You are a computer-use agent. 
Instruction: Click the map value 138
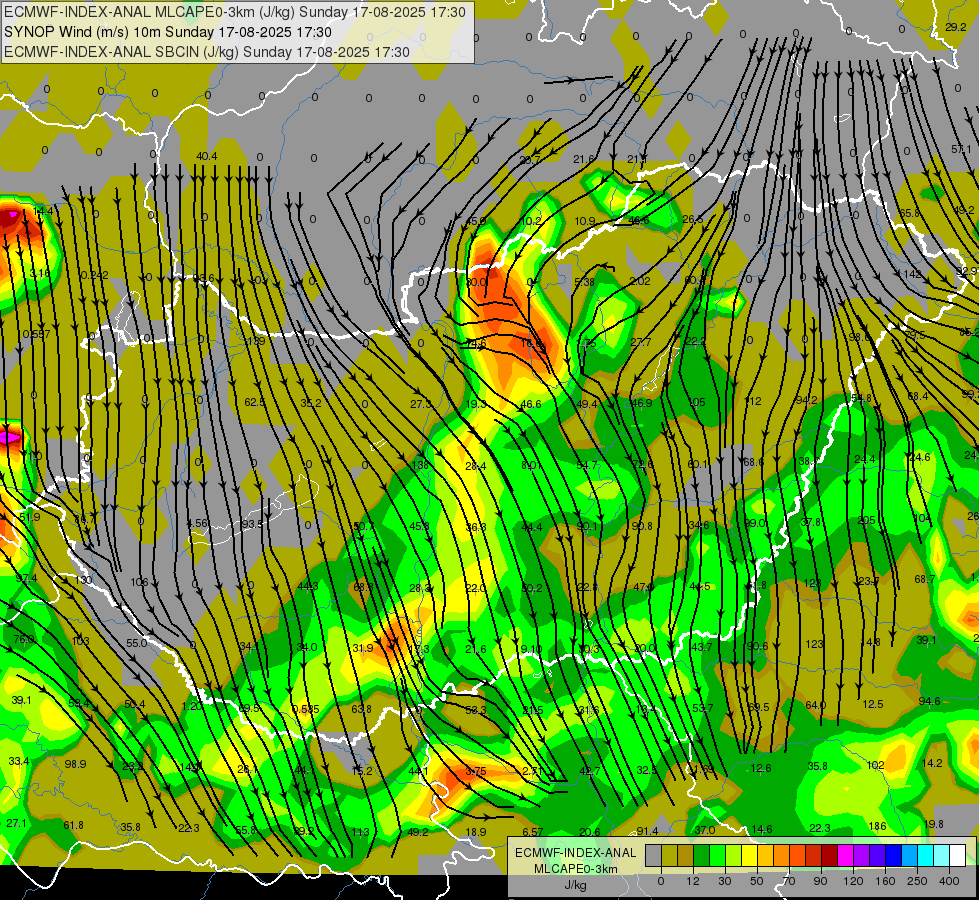420,465
